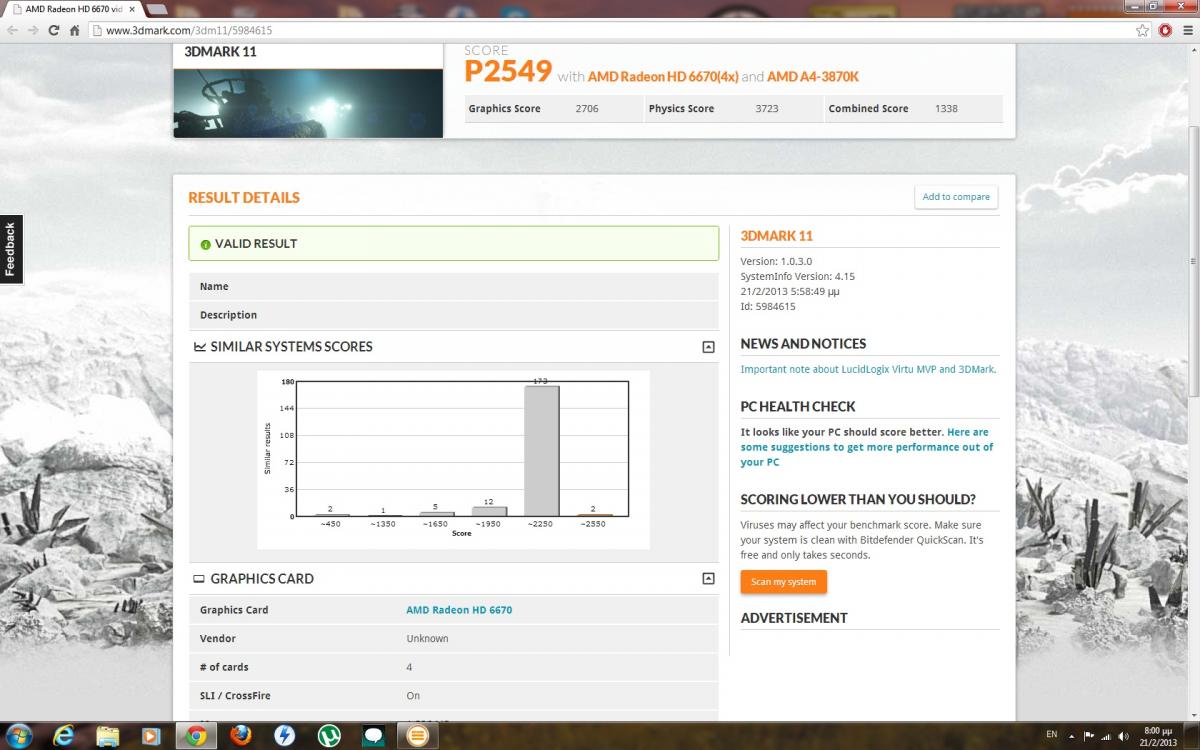Open PC performance suggestions link
This screenshot has width=1200, height=750.
(x=865, y=447)
